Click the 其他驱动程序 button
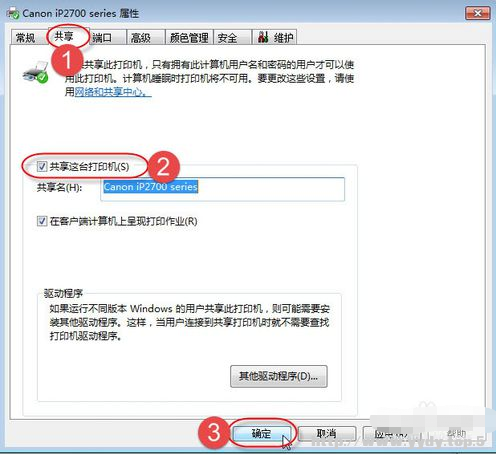The height and width of the screenshot is (454, 496). 279,376
